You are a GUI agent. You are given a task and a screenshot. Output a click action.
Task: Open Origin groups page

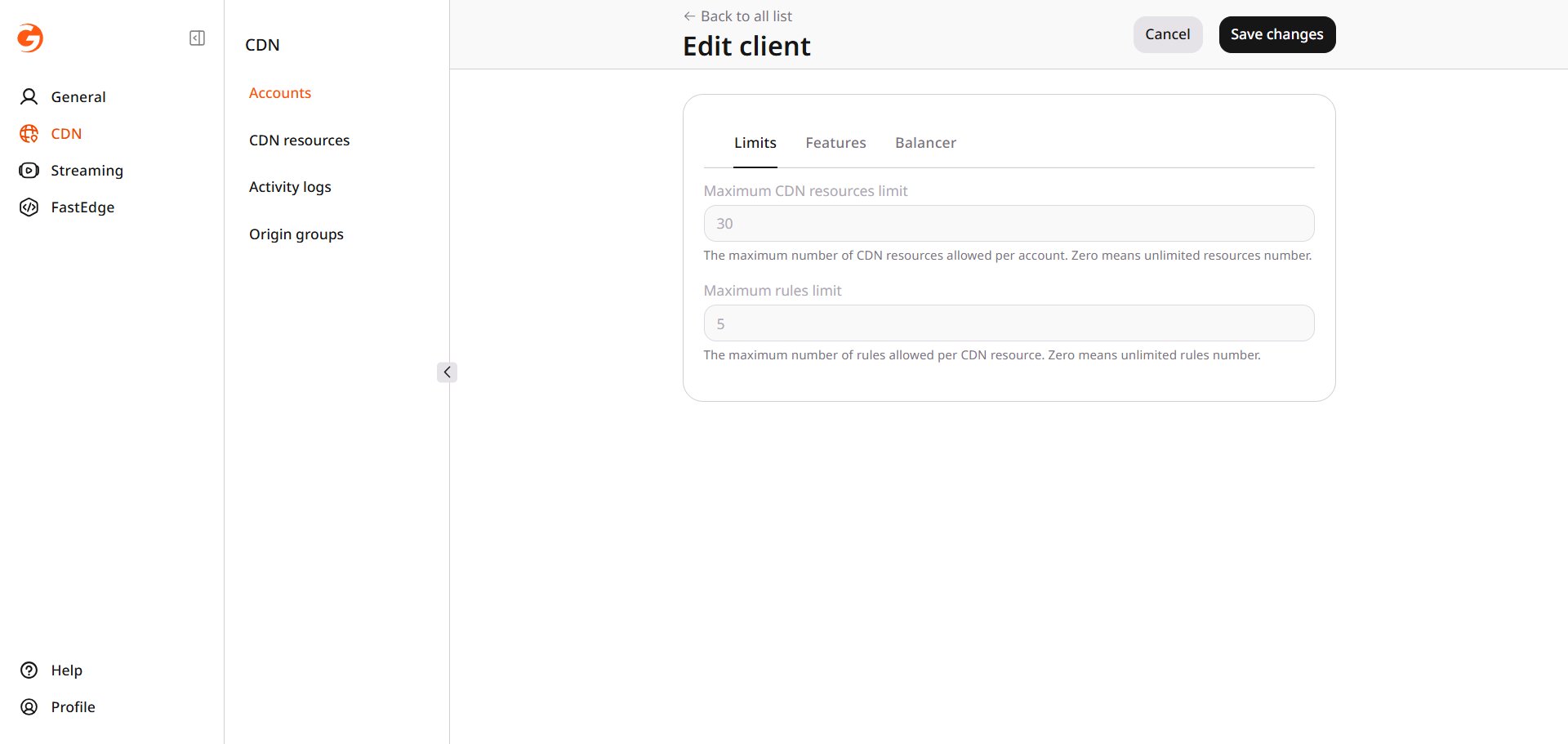(x=296, y=234)
